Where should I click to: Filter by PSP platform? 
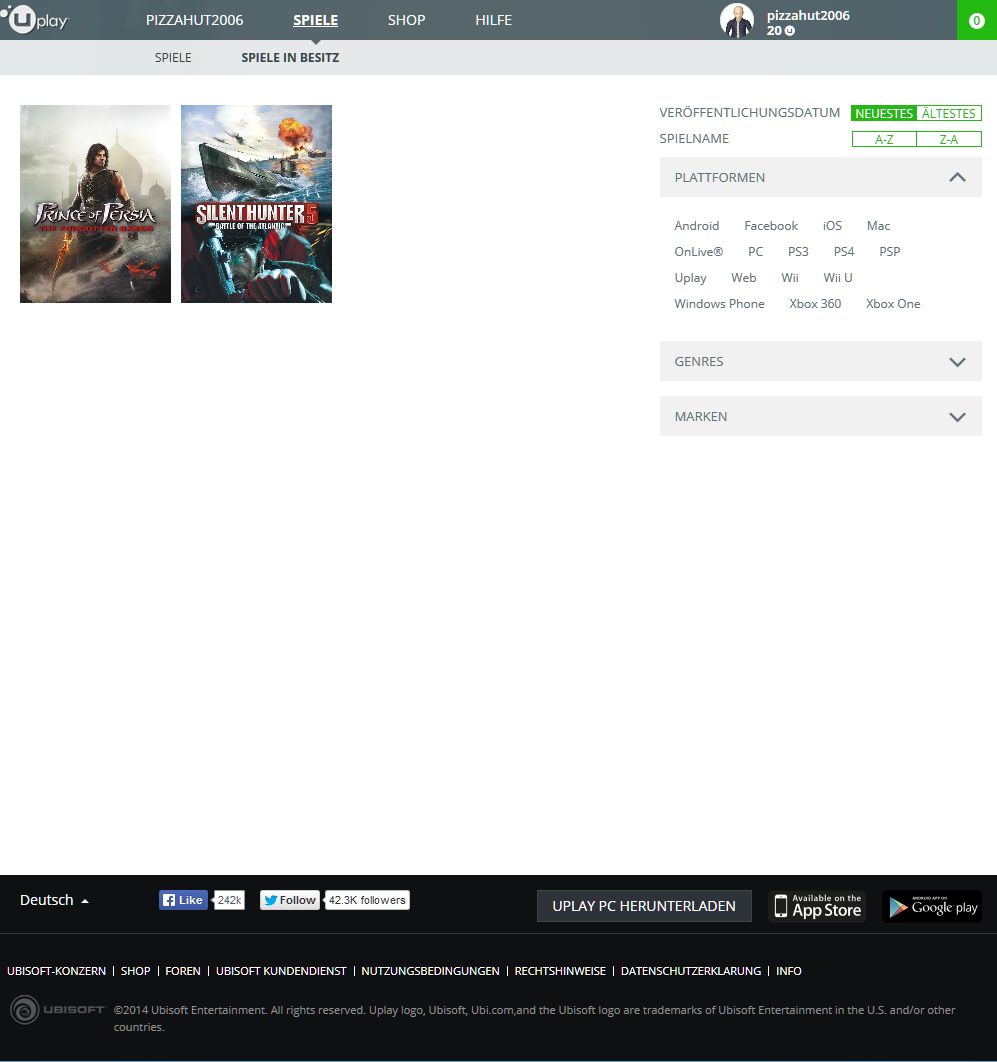[889, 251]
